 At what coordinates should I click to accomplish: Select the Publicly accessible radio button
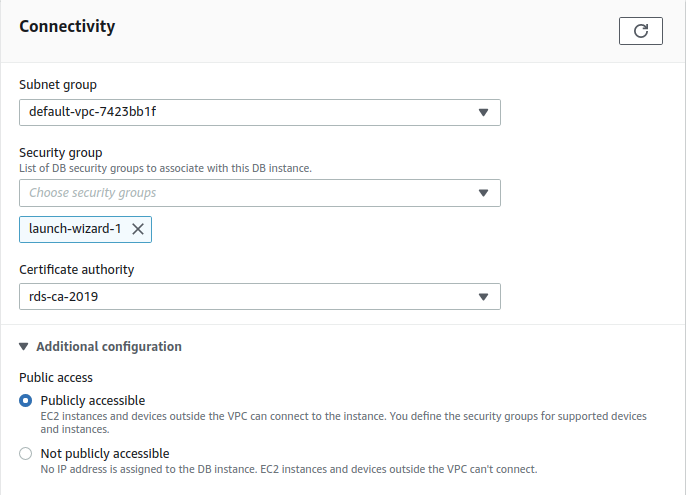tap(25, 400)
